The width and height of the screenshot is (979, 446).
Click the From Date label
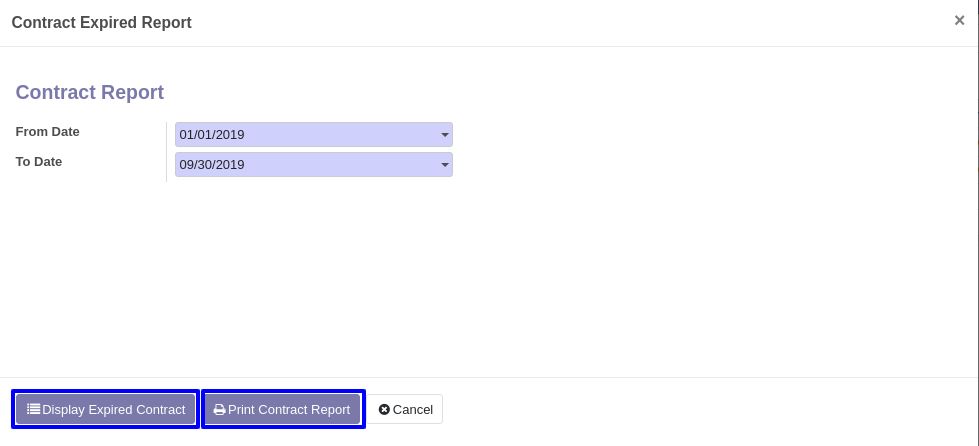point(47,132)
